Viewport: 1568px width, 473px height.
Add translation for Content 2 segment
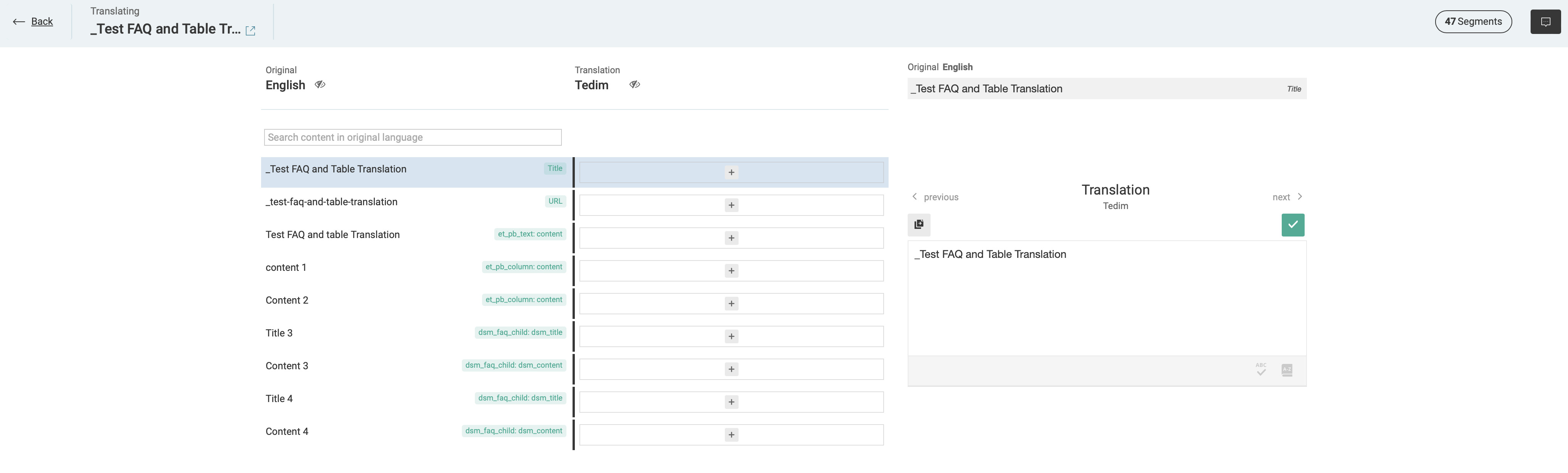[x=731, y=304]
